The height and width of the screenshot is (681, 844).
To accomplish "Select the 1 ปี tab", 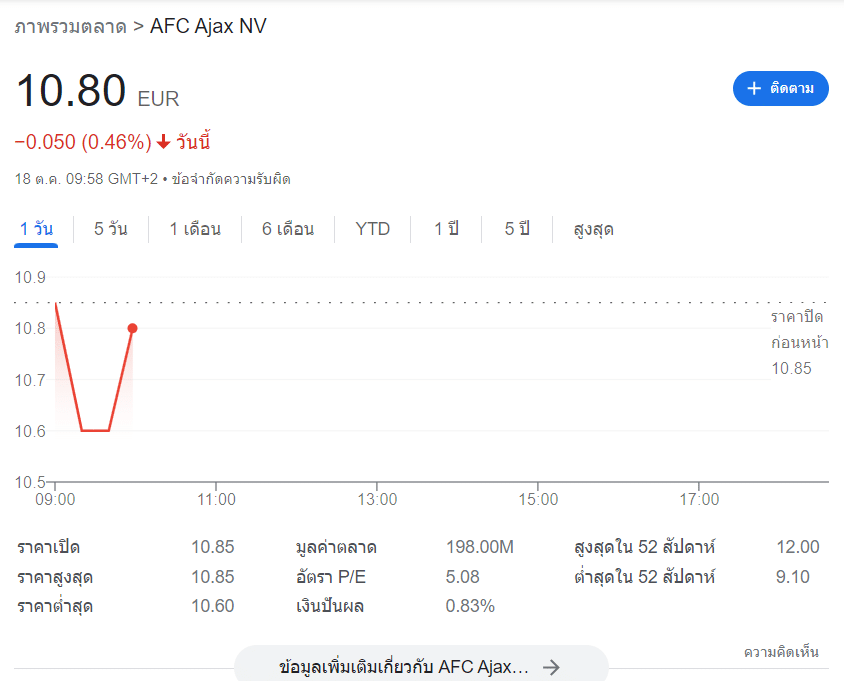I will point(446,229).
